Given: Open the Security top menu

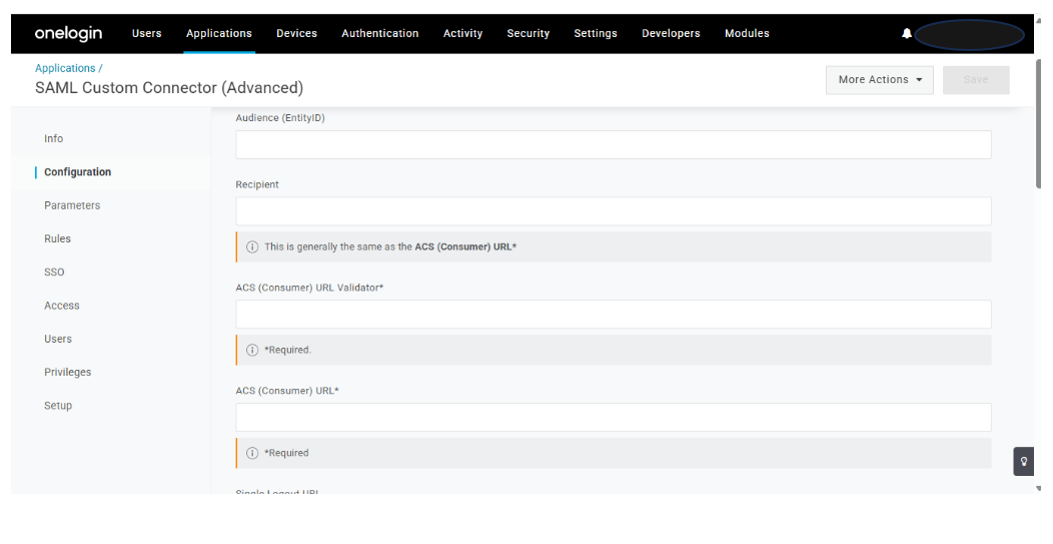Looking at the screenshot, I should pos(528,34).
